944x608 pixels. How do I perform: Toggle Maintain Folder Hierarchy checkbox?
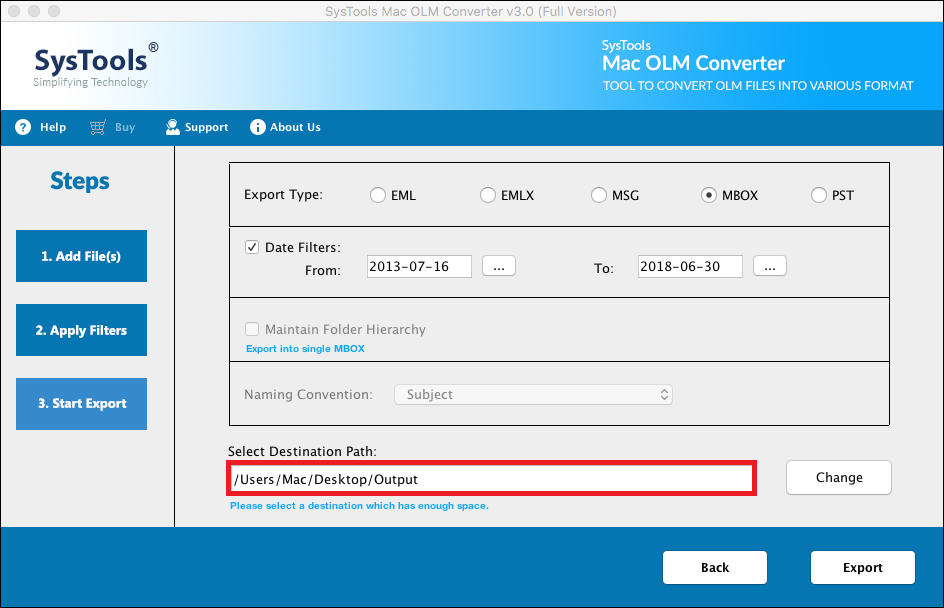pyautogui.click(x=252, y=329)
